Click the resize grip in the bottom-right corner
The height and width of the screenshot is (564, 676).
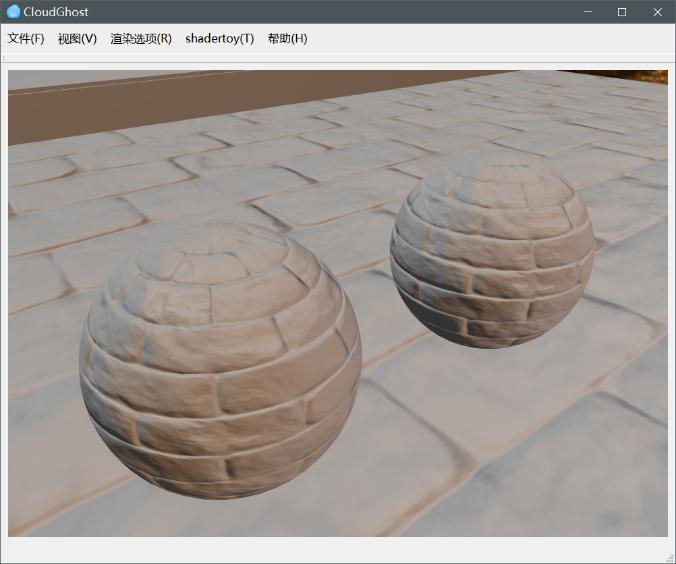pos(669,557)
